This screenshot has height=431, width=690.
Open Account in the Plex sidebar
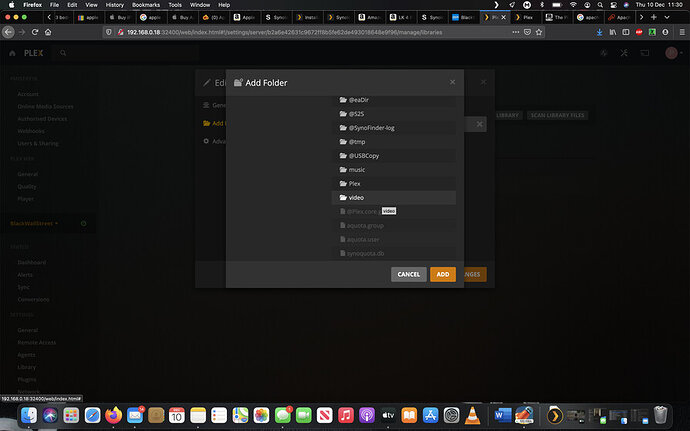tap(28, 94)
